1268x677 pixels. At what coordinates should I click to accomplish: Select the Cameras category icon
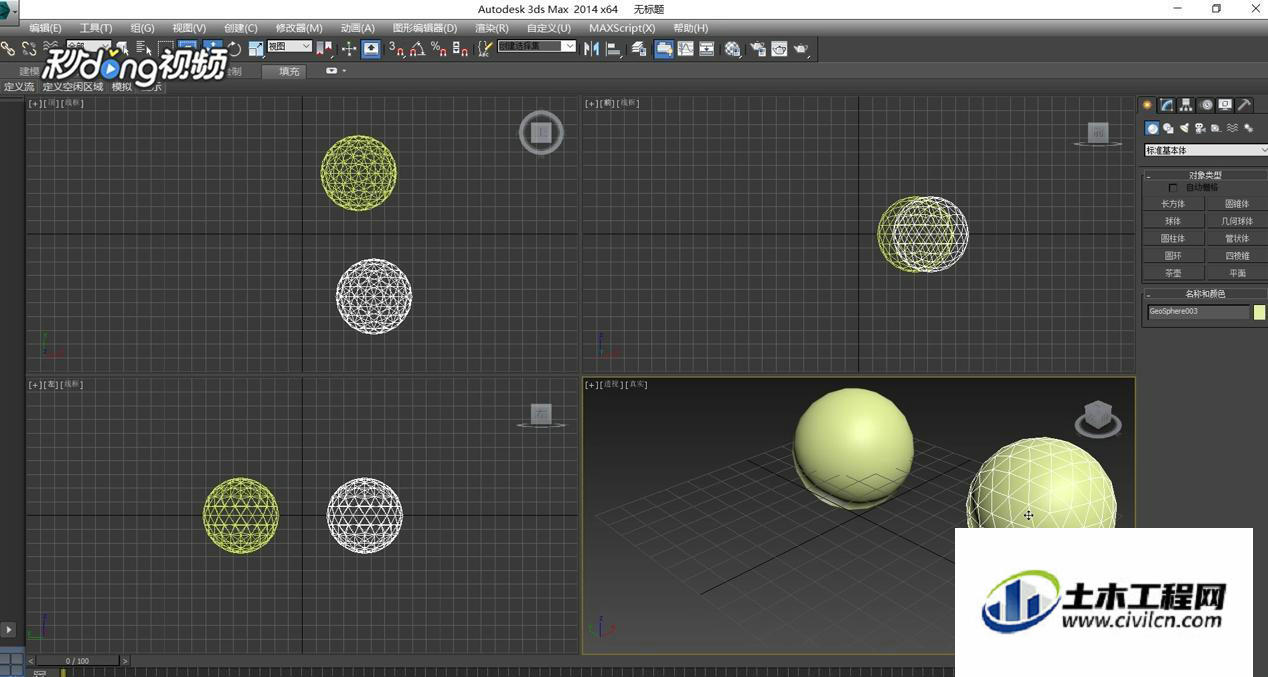tap(1200, 128)
